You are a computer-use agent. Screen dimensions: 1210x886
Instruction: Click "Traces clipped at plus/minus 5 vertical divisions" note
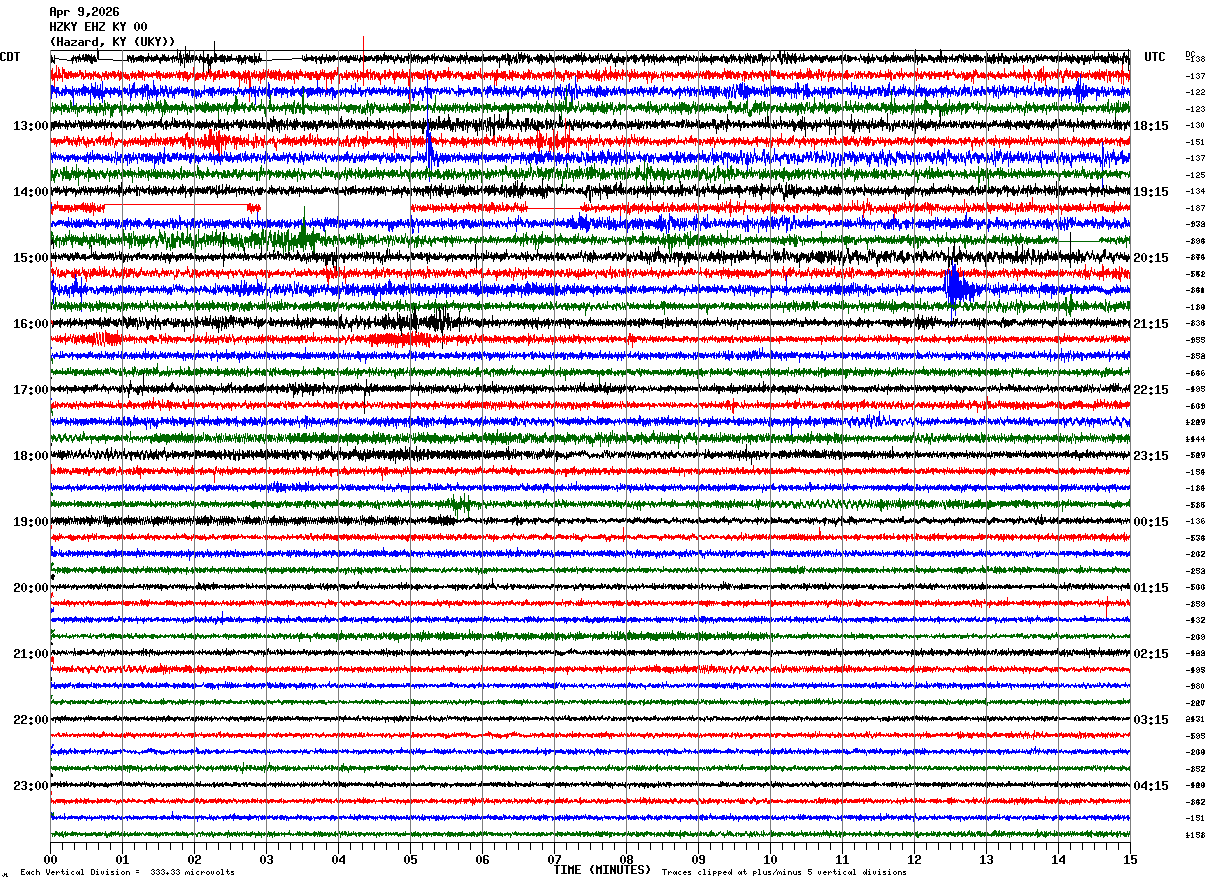click(784, 872)
